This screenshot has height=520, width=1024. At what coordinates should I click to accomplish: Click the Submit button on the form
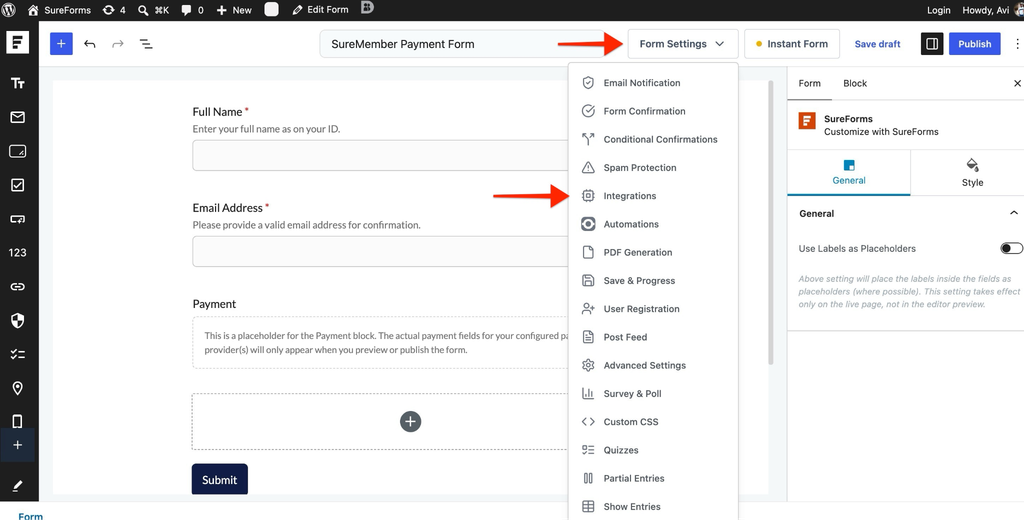(x=219, y=479)
